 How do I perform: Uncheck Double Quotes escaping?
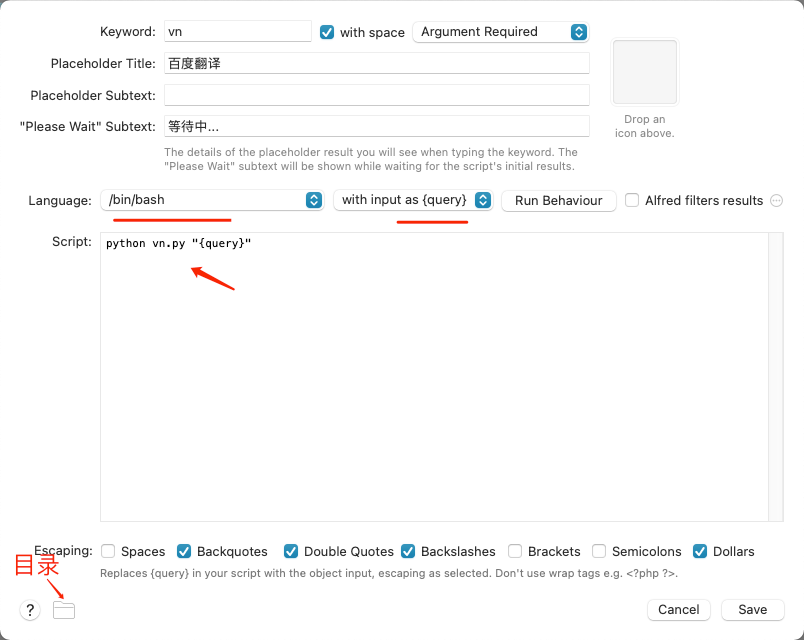pyautogui.click(x=291, y=551)
